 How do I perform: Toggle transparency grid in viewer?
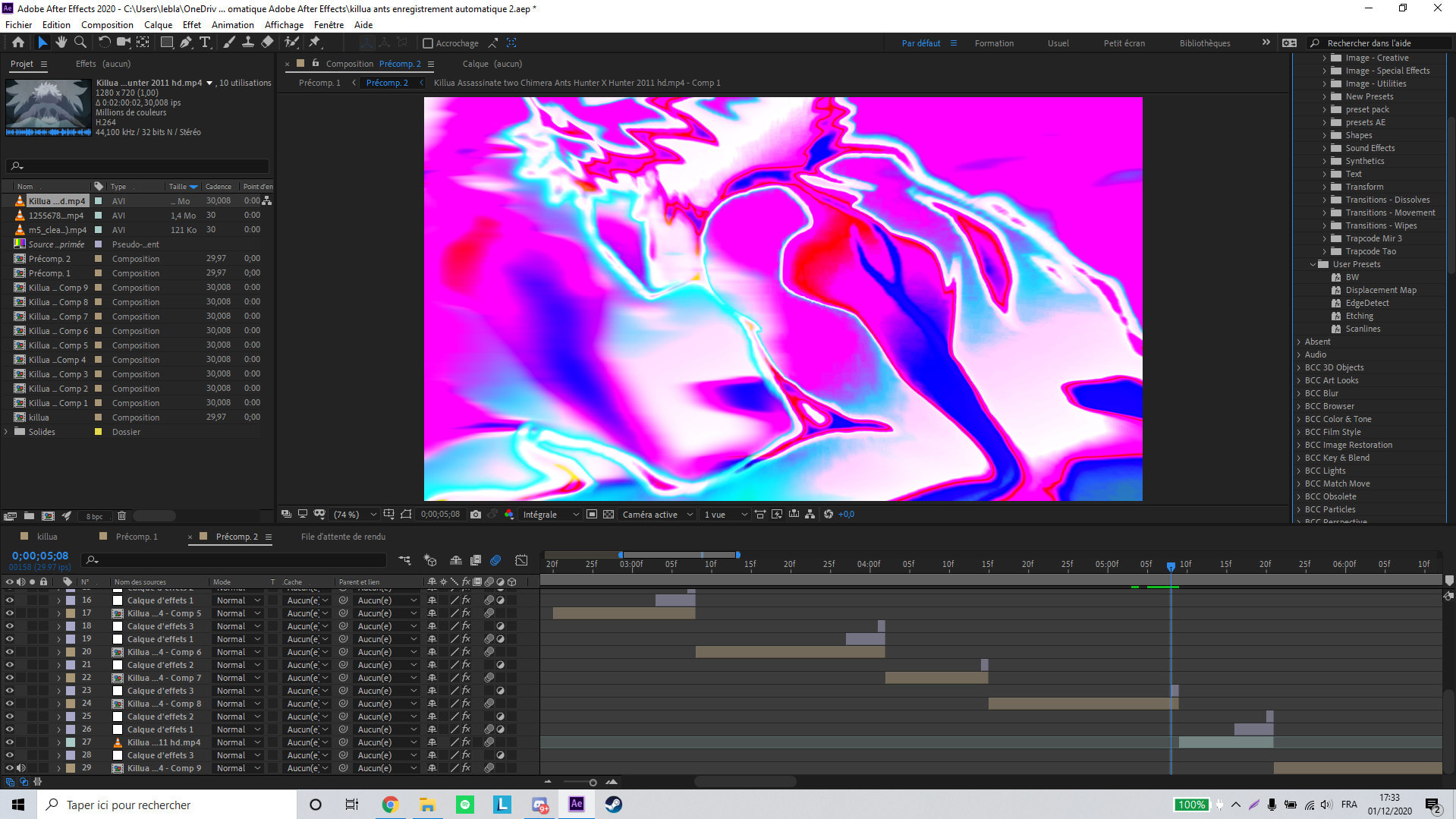pos(609,514)
